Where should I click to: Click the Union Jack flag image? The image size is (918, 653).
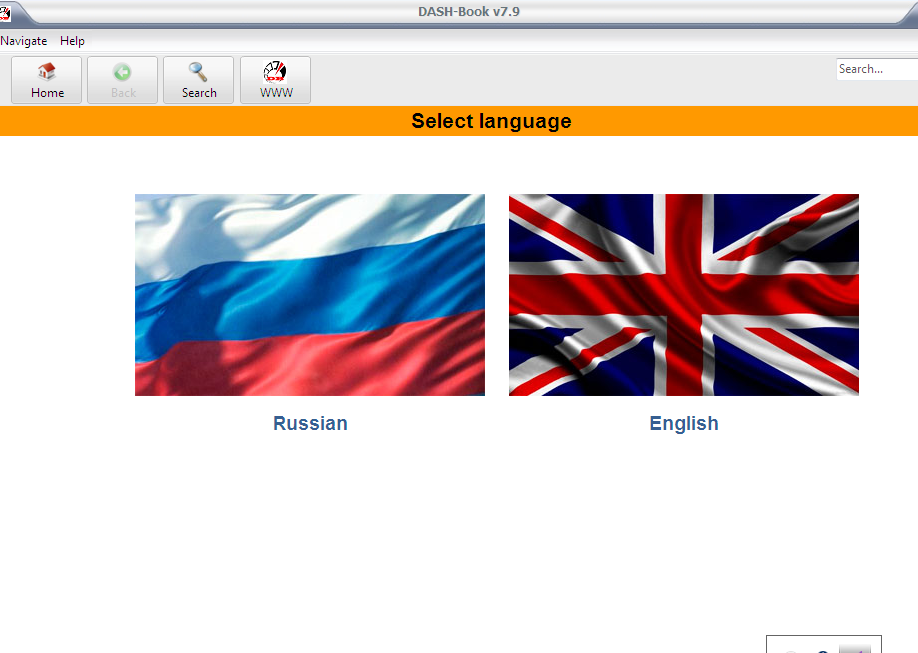684,295
